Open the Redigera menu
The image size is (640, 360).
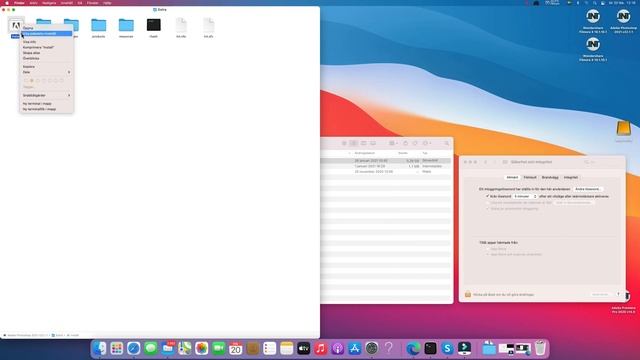[49, 3]
